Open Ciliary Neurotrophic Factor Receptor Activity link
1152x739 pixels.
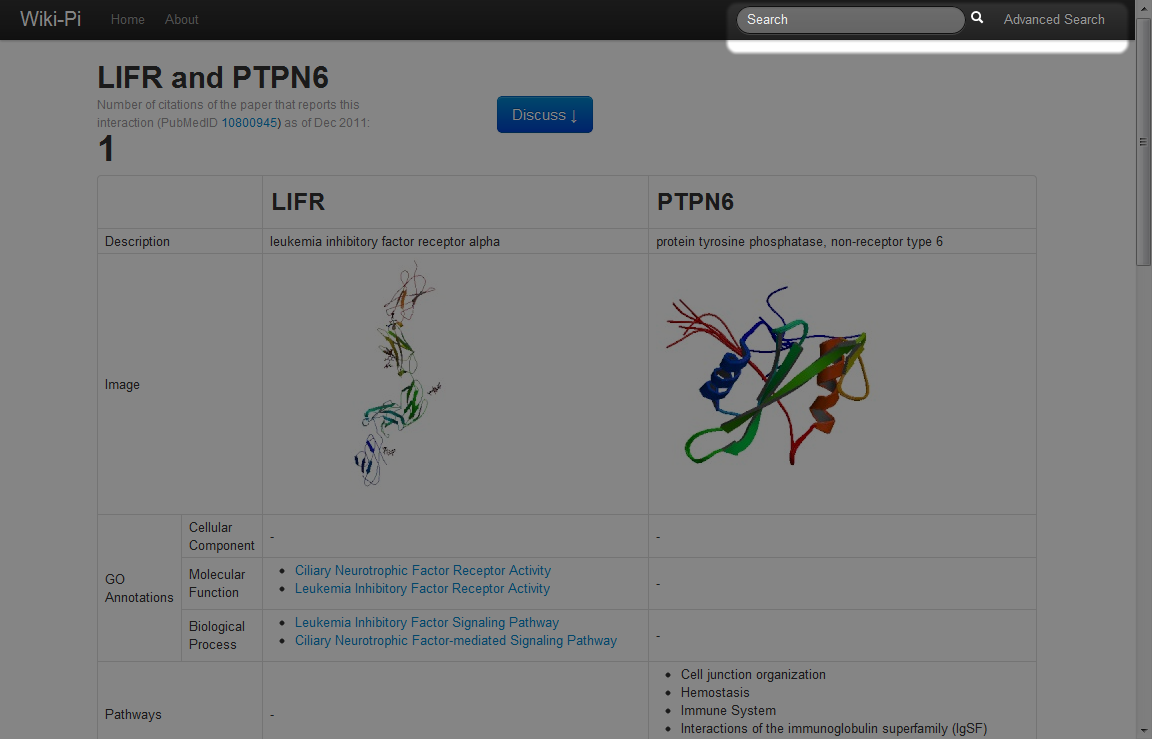coord(422,571)
